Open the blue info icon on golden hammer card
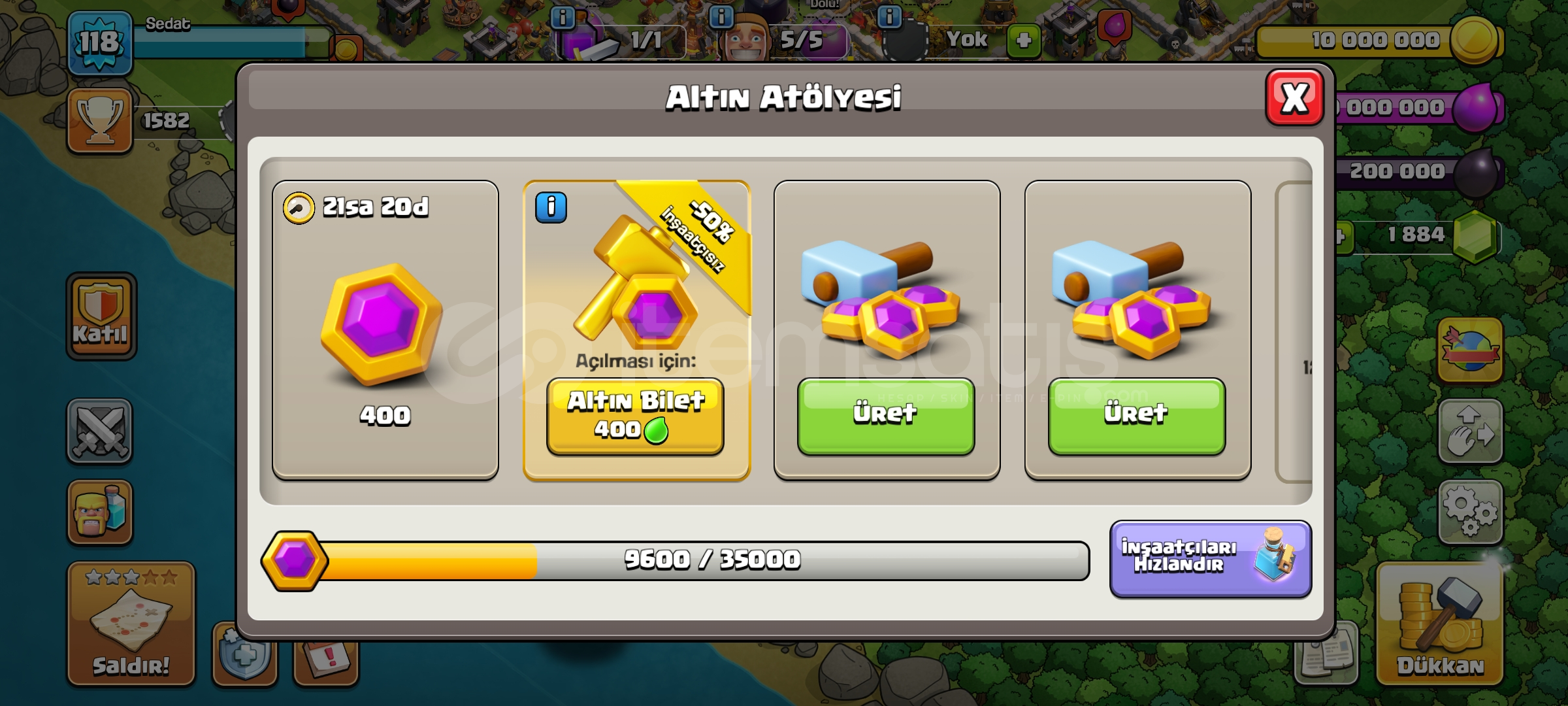The height and width of the screenshot is (706, 1568). 551,208
